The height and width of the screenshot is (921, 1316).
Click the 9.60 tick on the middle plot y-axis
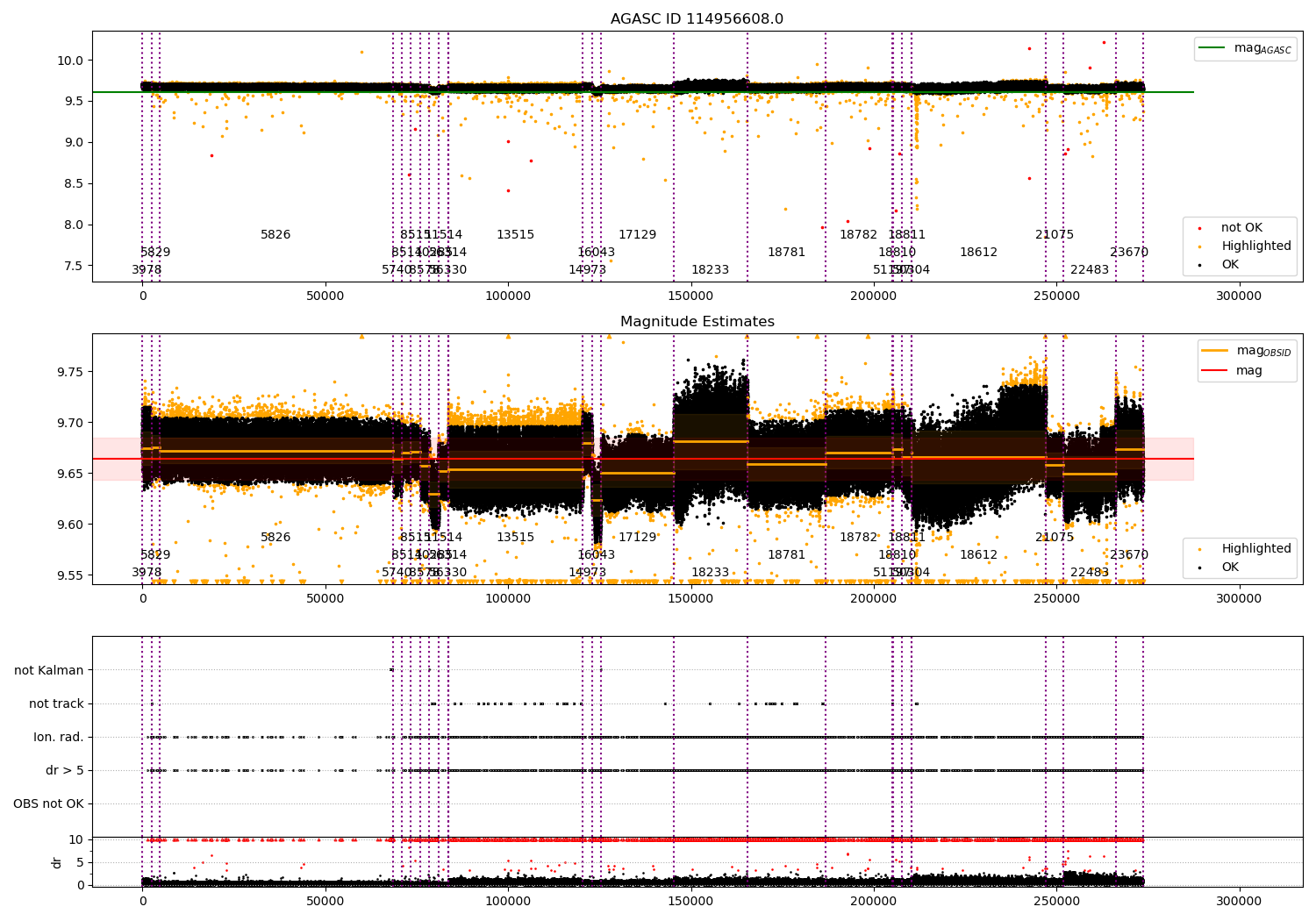68,525
